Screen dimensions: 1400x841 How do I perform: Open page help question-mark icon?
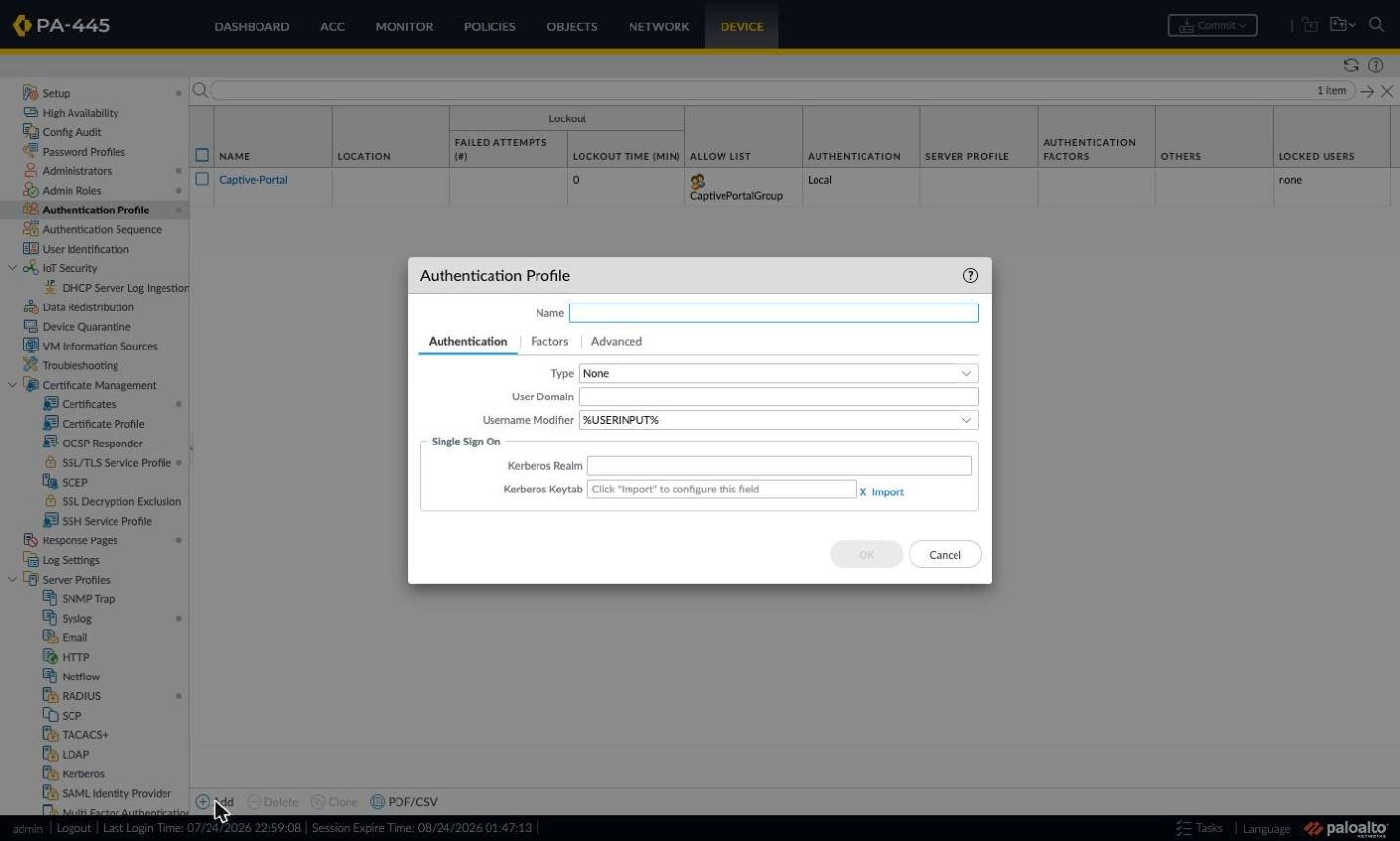pos(1376,66)
